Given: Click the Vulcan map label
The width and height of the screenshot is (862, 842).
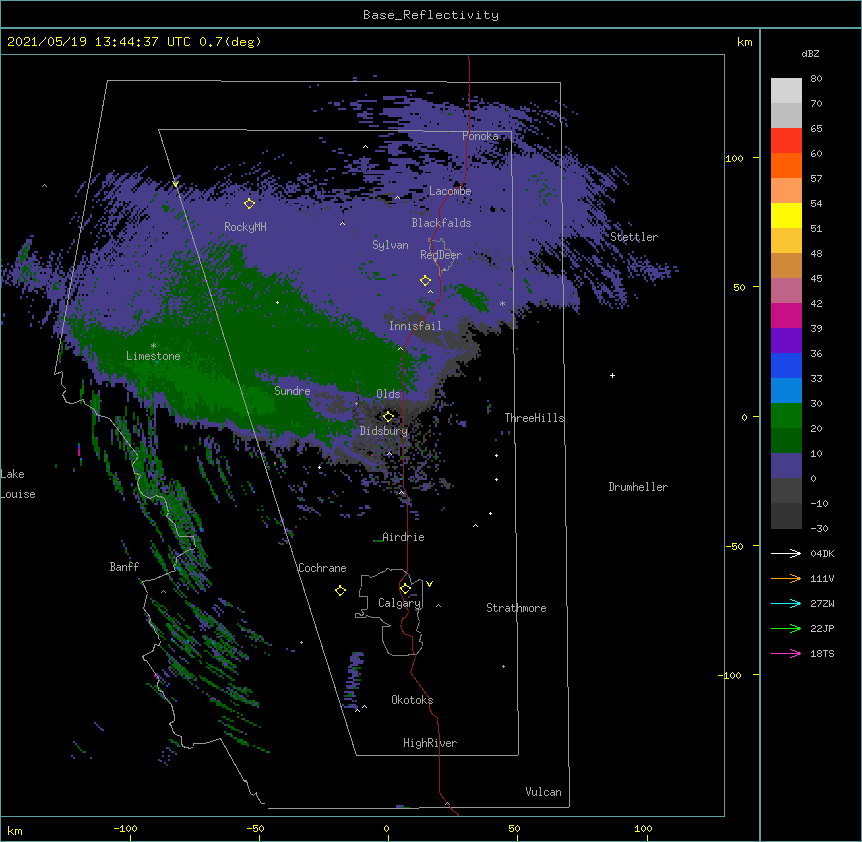Looking at the screenshot, I should 543,792.
